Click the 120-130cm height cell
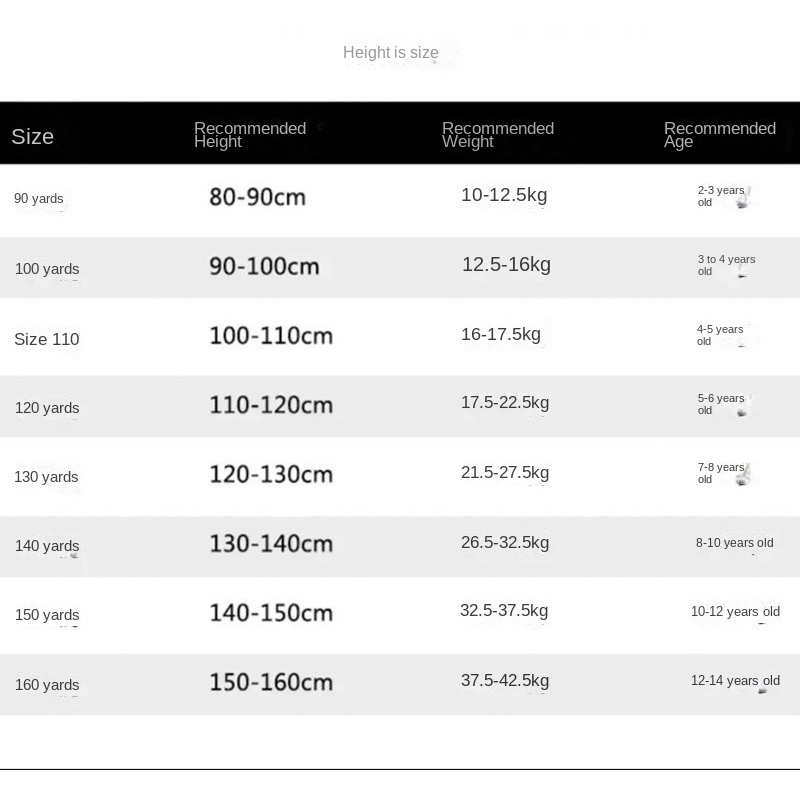This screenshot has width=800, height=800. [x=270, y=474]
